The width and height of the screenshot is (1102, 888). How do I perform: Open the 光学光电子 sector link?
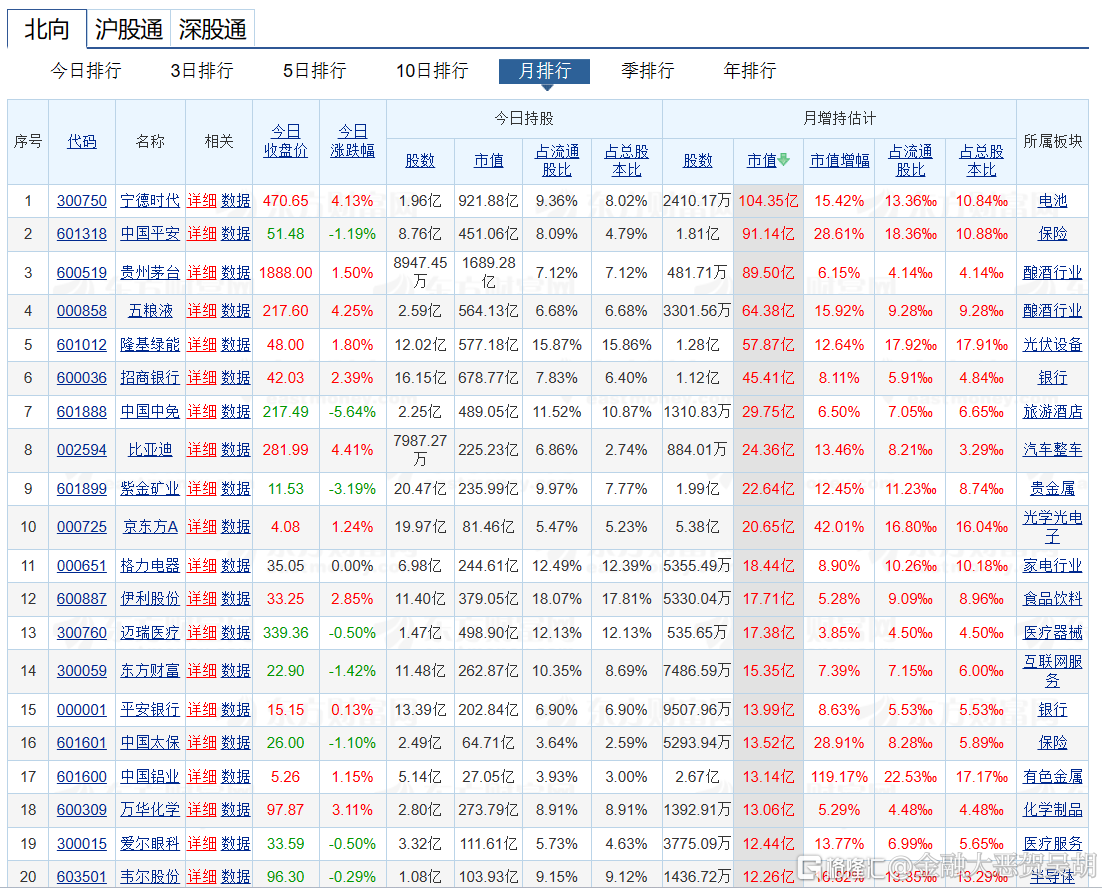click(x=1053, y=527)
